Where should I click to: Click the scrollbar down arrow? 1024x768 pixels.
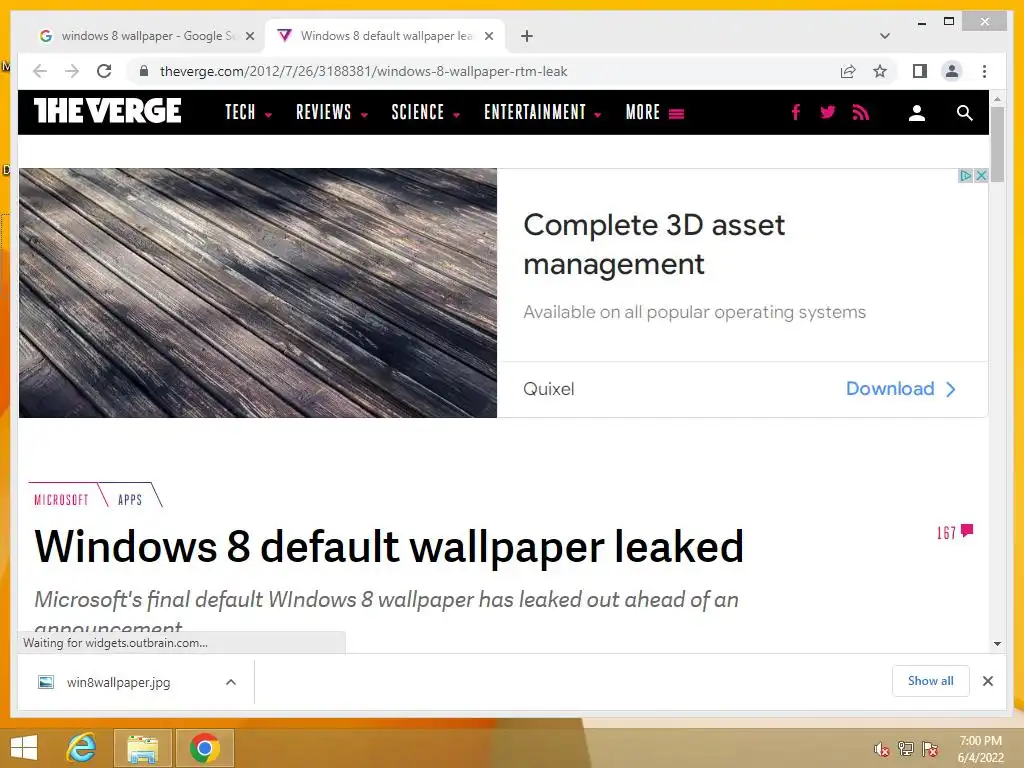point(997,644)
